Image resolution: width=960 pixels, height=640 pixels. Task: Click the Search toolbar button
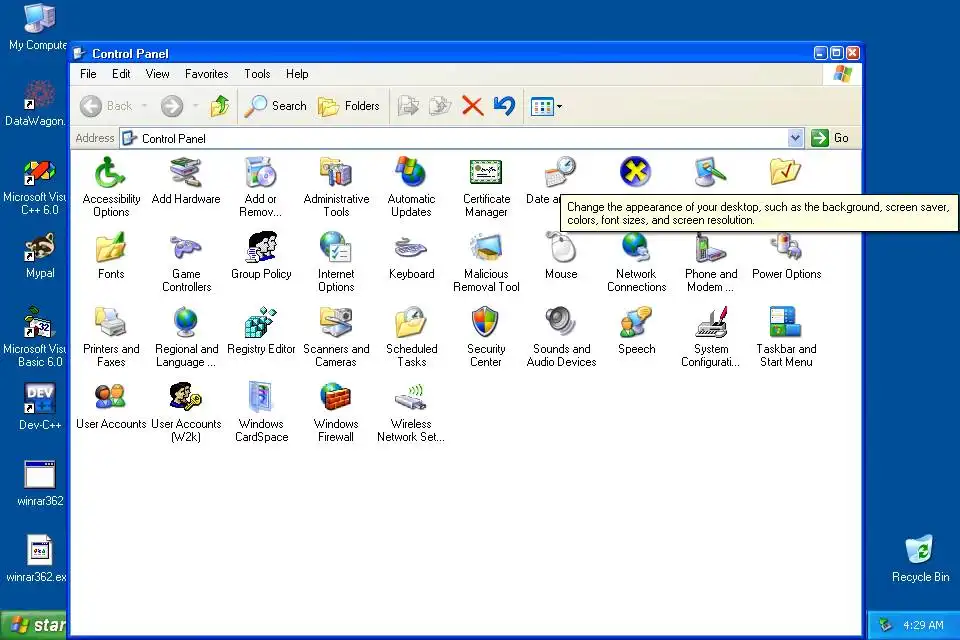276,106
